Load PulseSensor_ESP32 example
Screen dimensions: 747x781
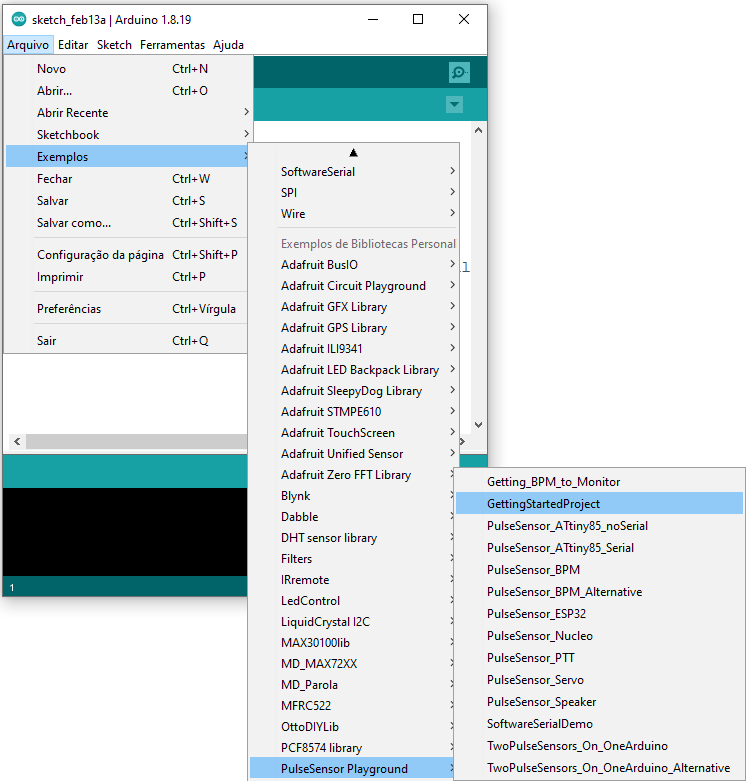pos(599,614)
